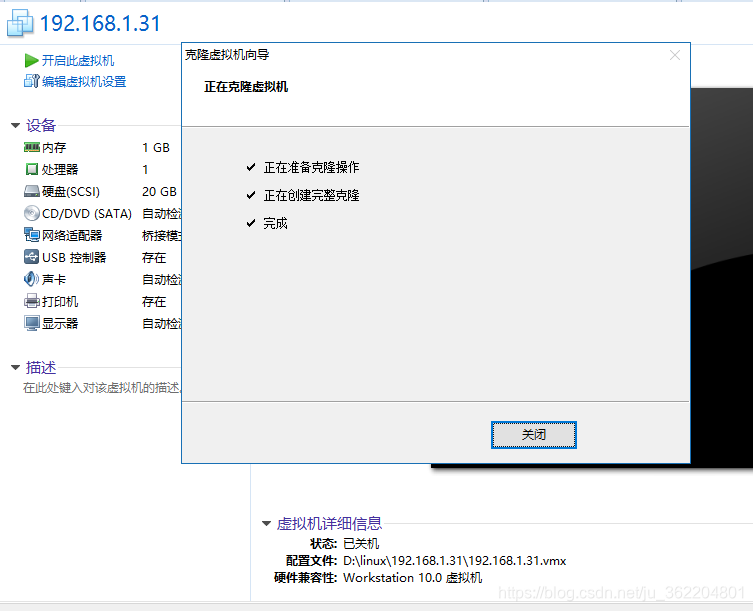The image size is (753, 611).
Task: Click the description field 在此处键入对该虚拟机的描述
Action: point(102,388)
